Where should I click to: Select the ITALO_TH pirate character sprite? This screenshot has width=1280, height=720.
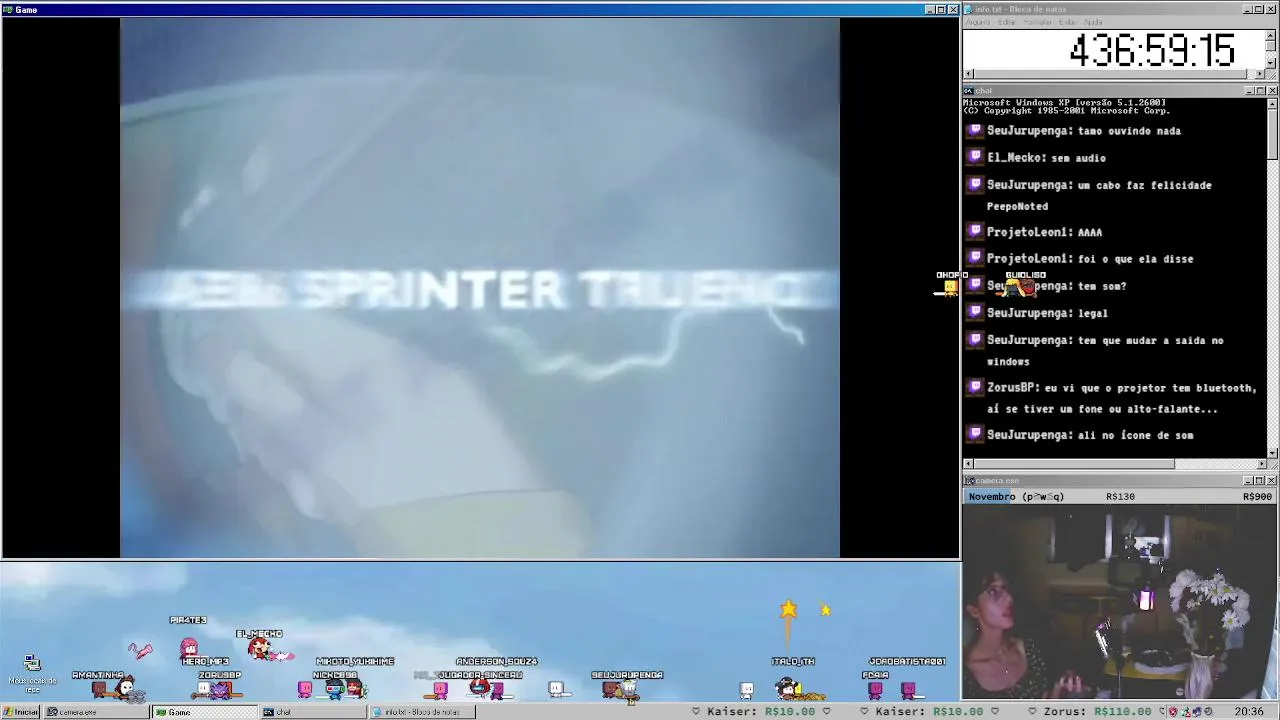pyautogui.click(x=790, y=688)
